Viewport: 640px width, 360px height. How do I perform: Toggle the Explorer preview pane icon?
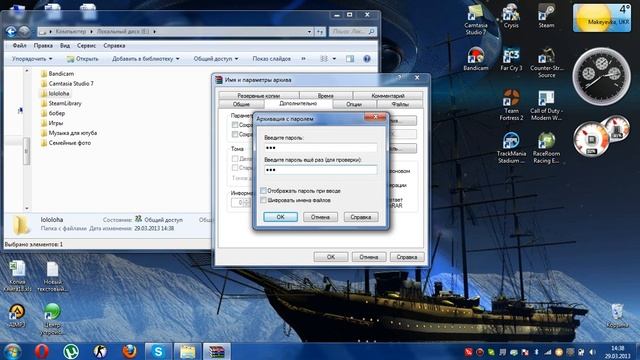[350, 59]
